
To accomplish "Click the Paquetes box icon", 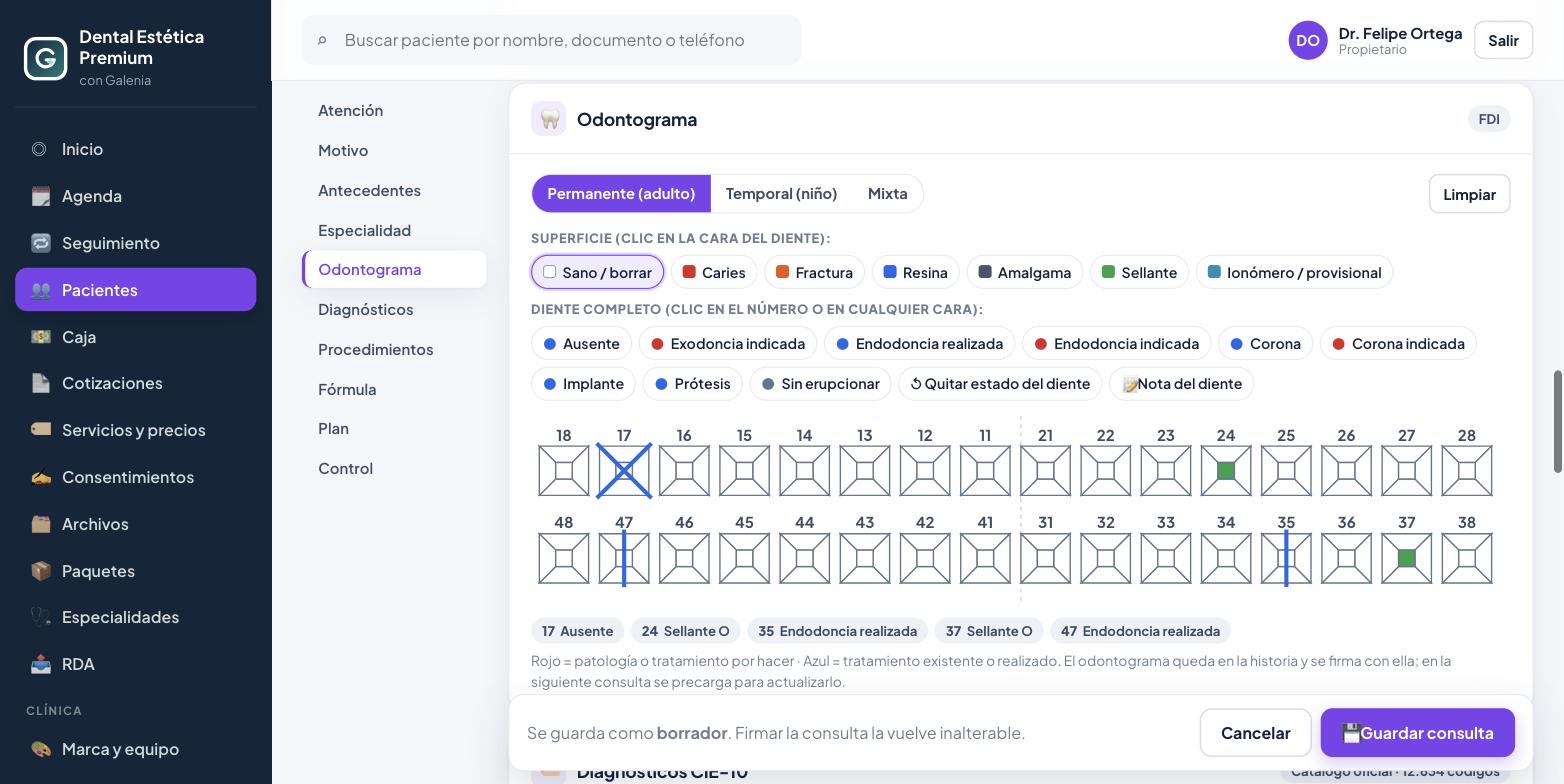I will tap(40, 571).
